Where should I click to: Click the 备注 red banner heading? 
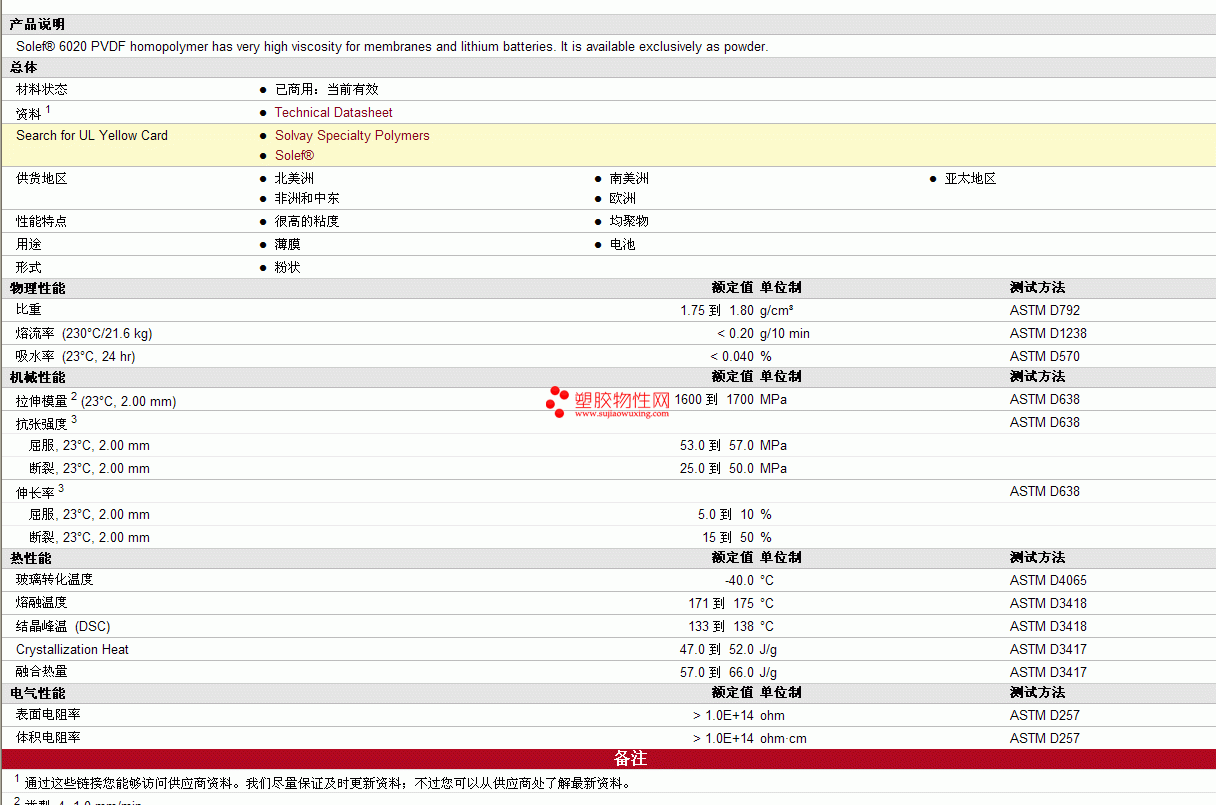630,759
